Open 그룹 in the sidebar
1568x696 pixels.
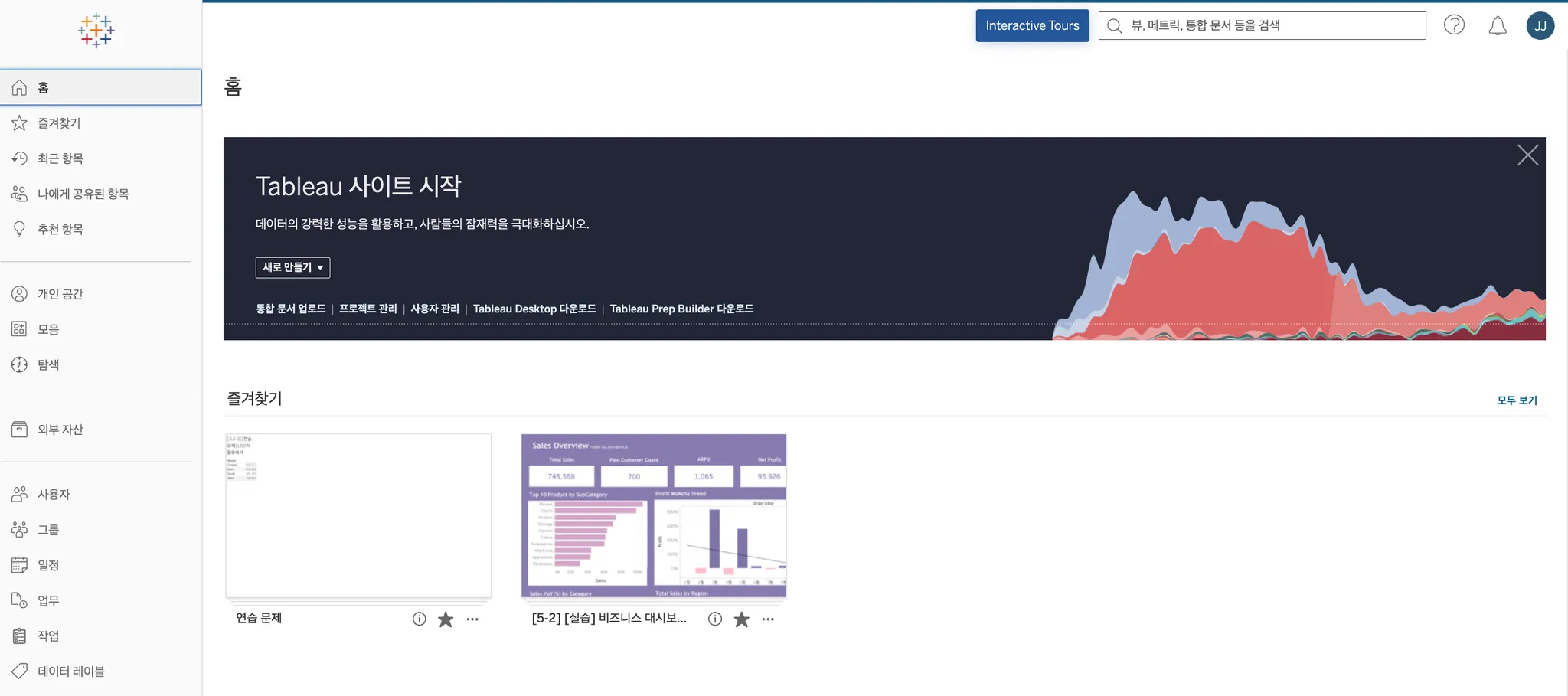click(x=101, y=530)
